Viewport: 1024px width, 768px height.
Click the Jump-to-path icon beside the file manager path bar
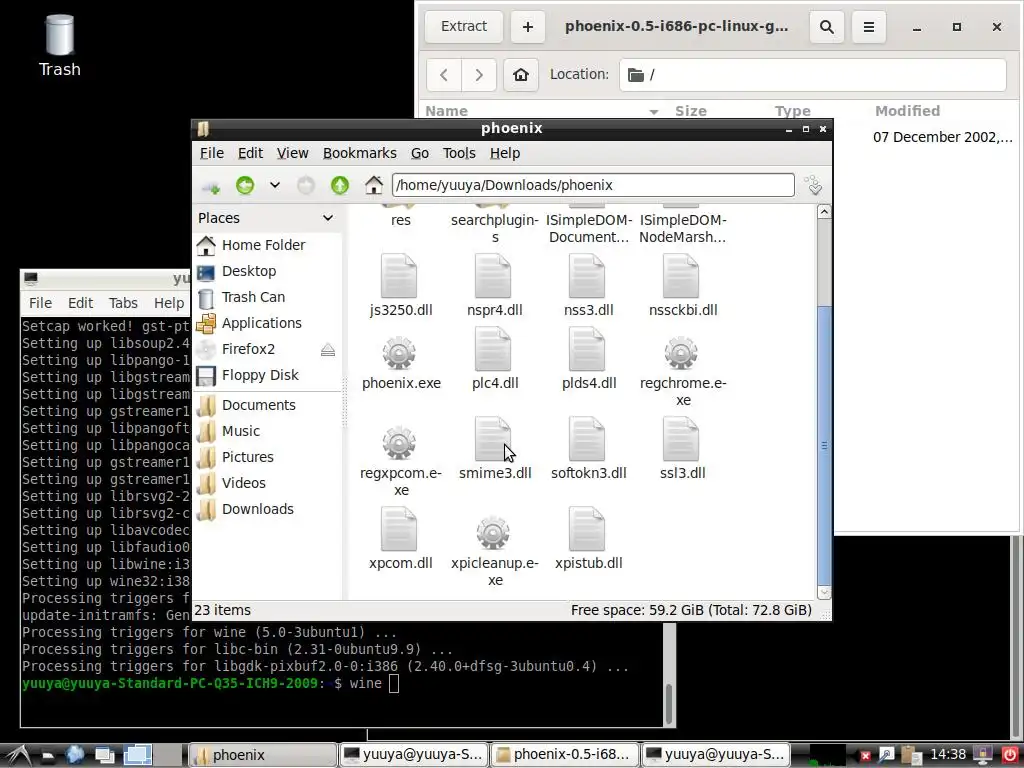(814, 185)
